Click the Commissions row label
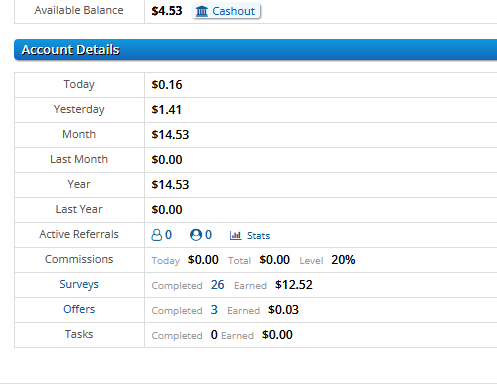This screenshot has height=392, width=497. [79, 259]
